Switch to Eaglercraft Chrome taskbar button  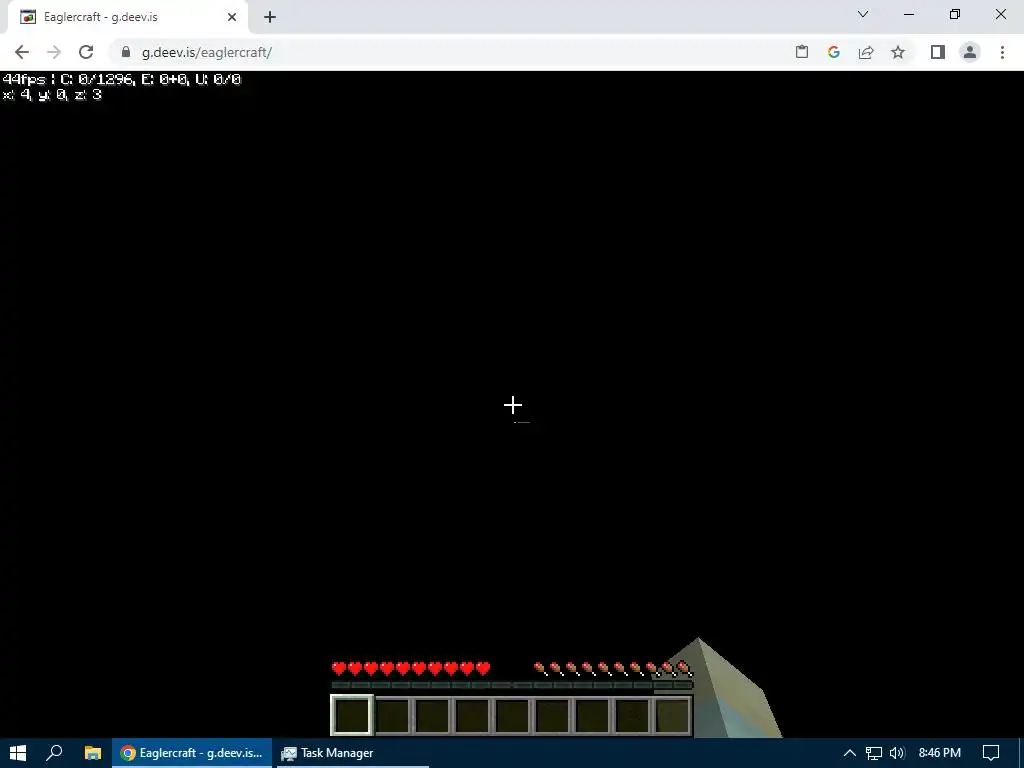(192, 753)
